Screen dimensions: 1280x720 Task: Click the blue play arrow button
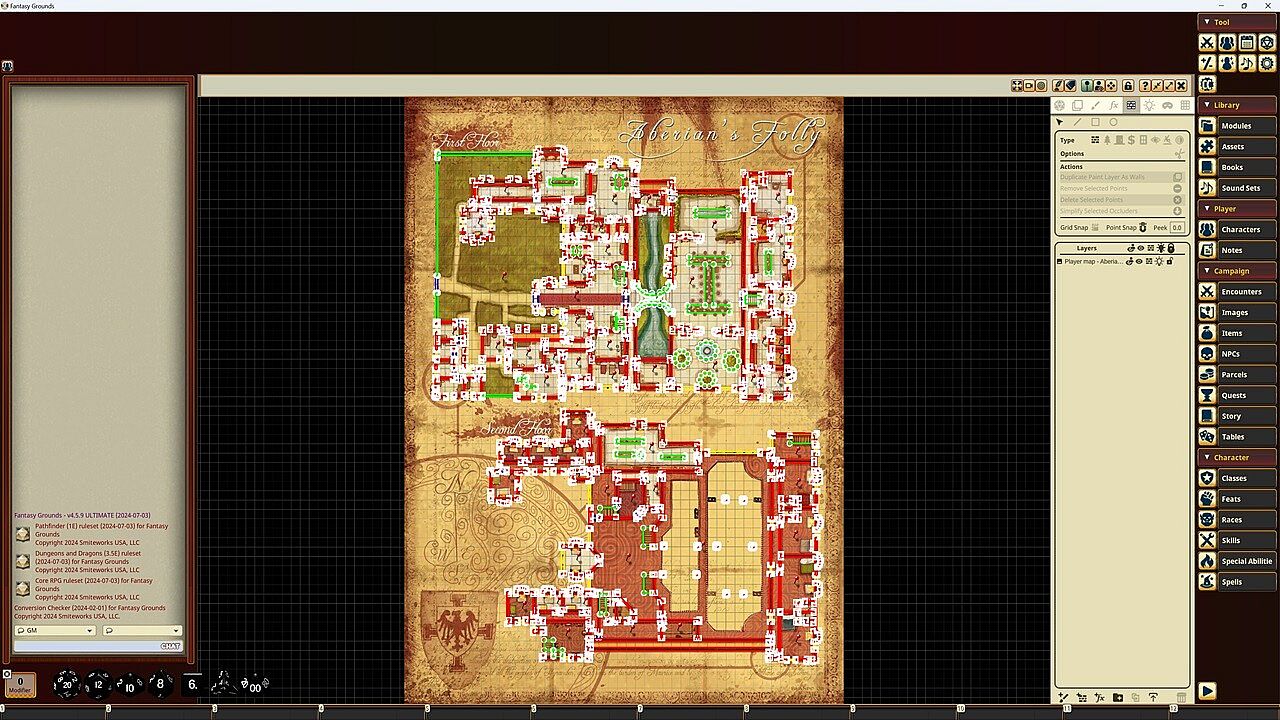[x=1207, y=691]
